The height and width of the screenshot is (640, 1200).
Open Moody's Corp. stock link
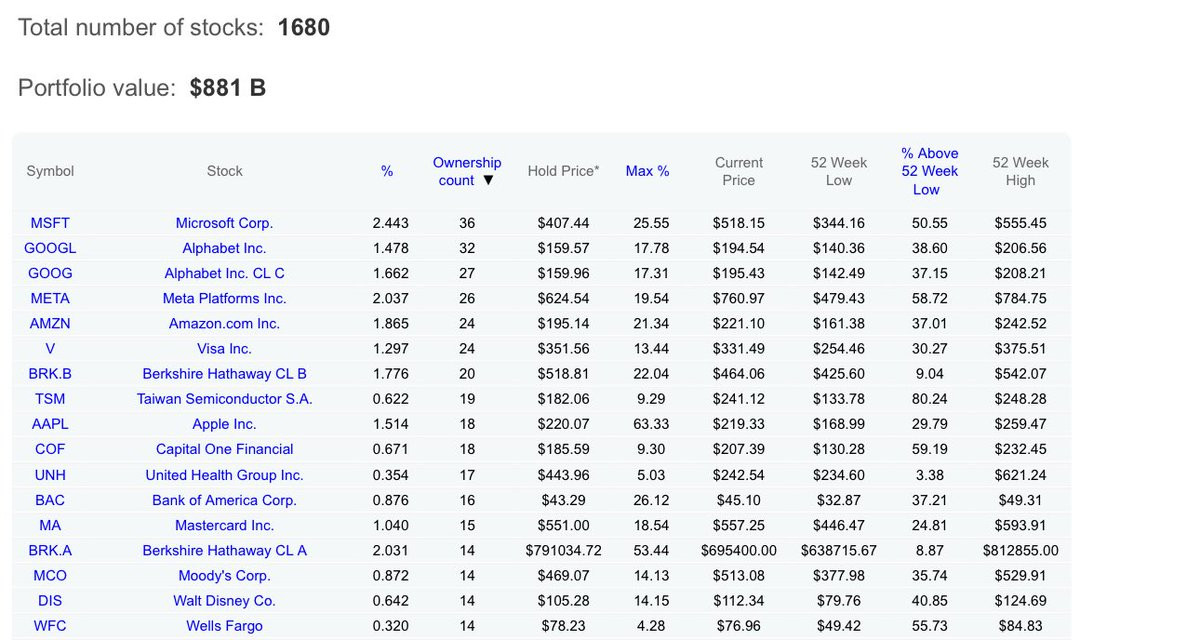click(224, 575)
